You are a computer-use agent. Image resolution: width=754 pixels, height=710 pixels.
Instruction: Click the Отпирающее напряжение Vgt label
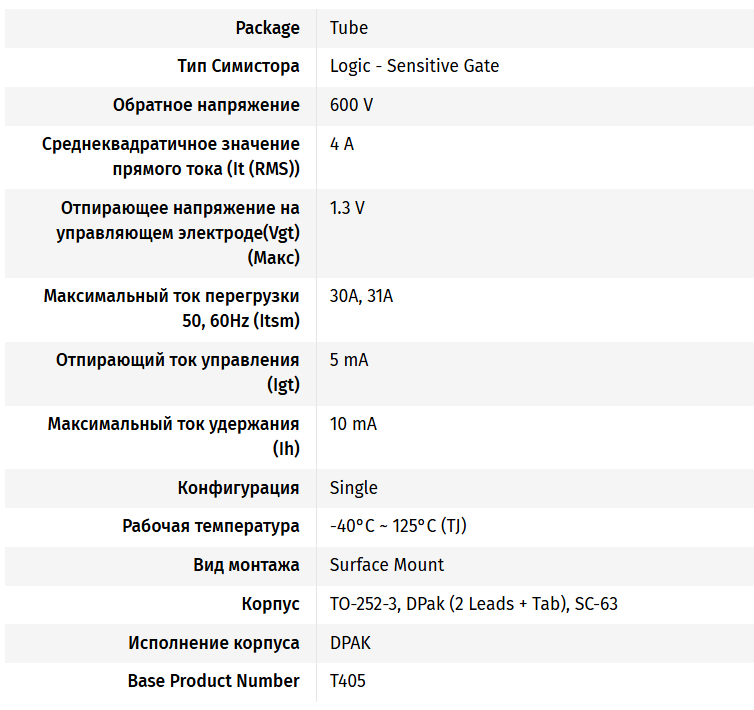pos(180,233)
